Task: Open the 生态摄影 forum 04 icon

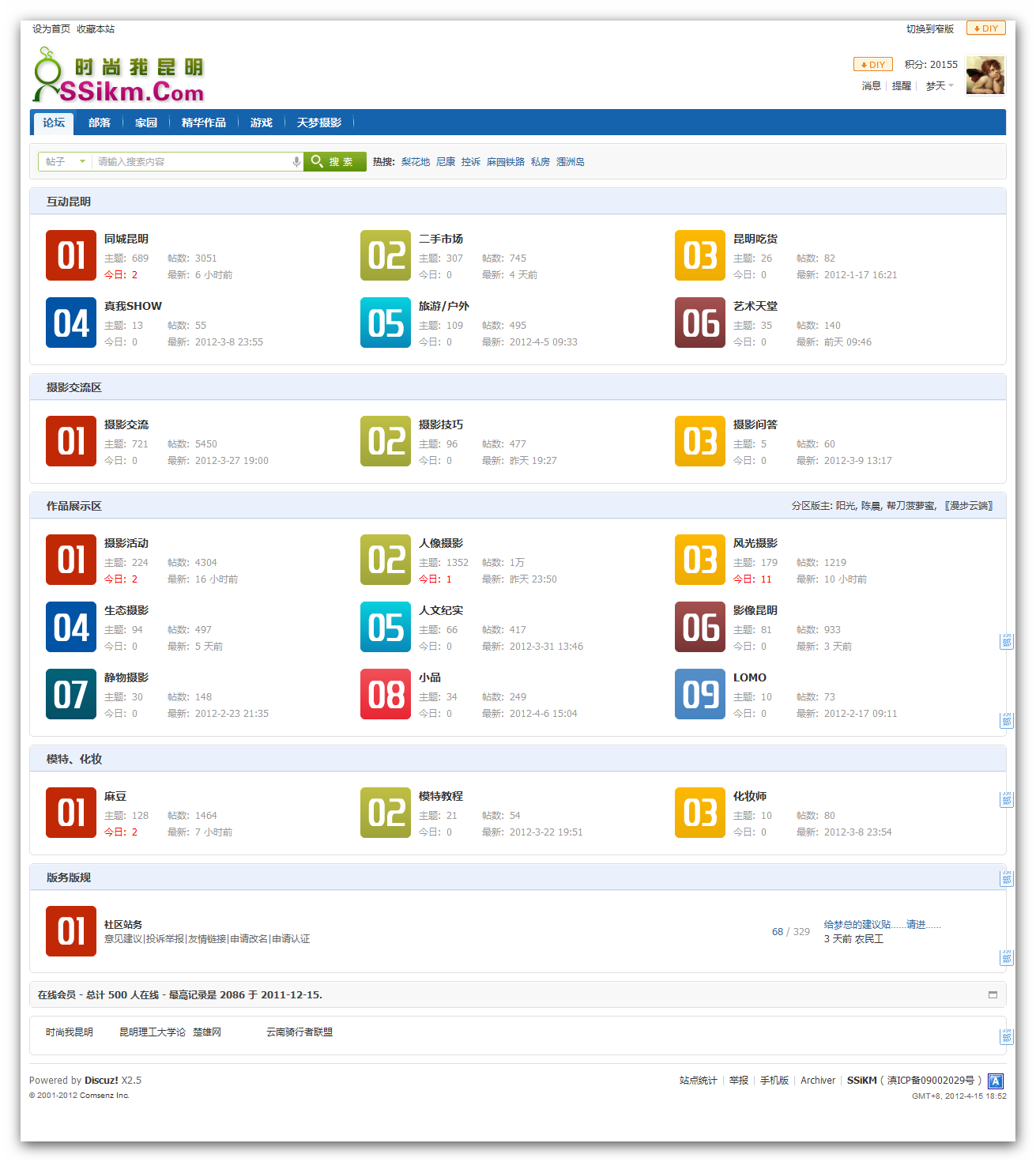Action: [71, 627]
